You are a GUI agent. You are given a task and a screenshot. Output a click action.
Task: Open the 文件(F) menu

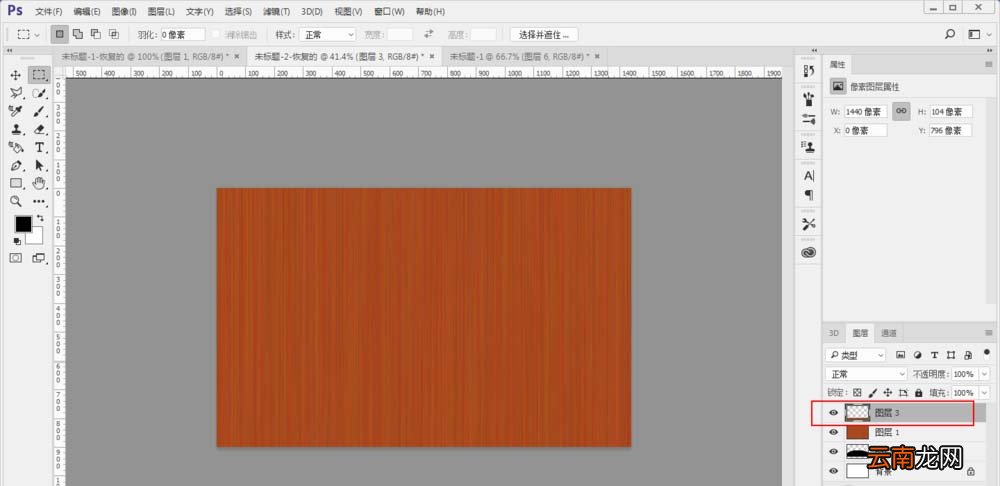click(x=48, y=11)
